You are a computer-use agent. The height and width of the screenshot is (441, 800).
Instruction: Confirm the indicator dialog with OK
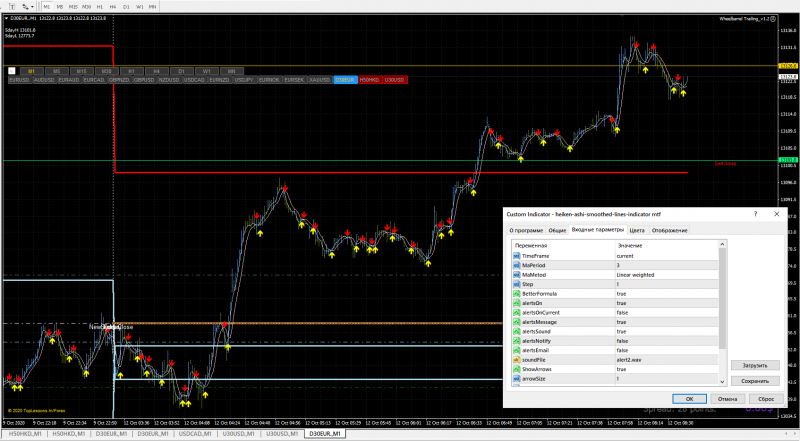click(689, 399)
